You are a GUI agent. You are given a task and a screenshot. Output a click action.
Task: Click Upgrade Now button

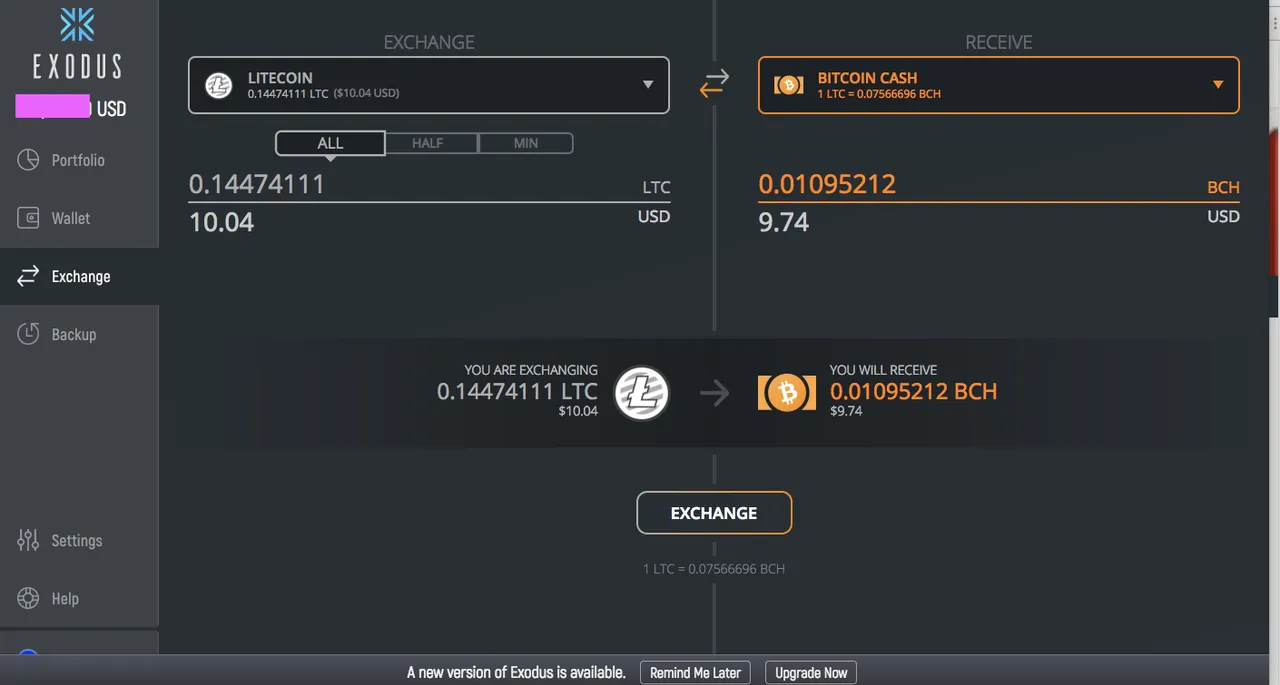[x=811, y=673]
